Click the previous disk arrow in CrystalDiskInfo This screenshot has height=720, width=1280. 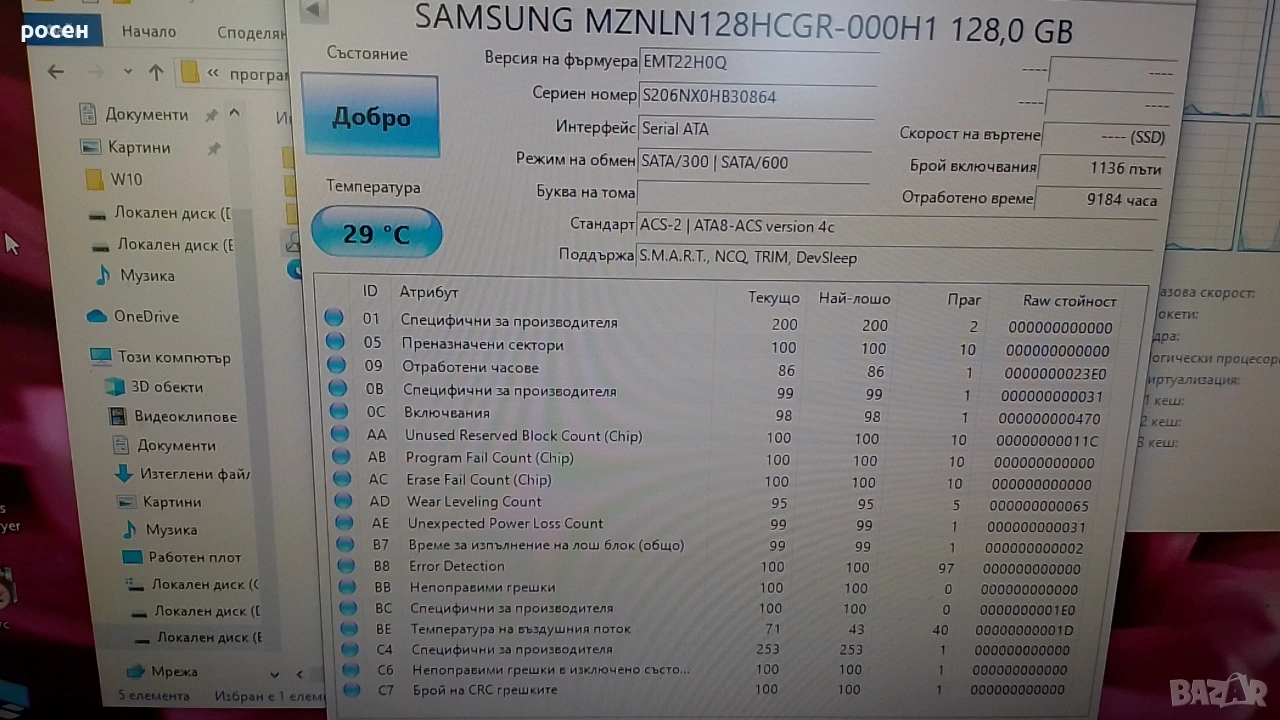click(313, 10)
